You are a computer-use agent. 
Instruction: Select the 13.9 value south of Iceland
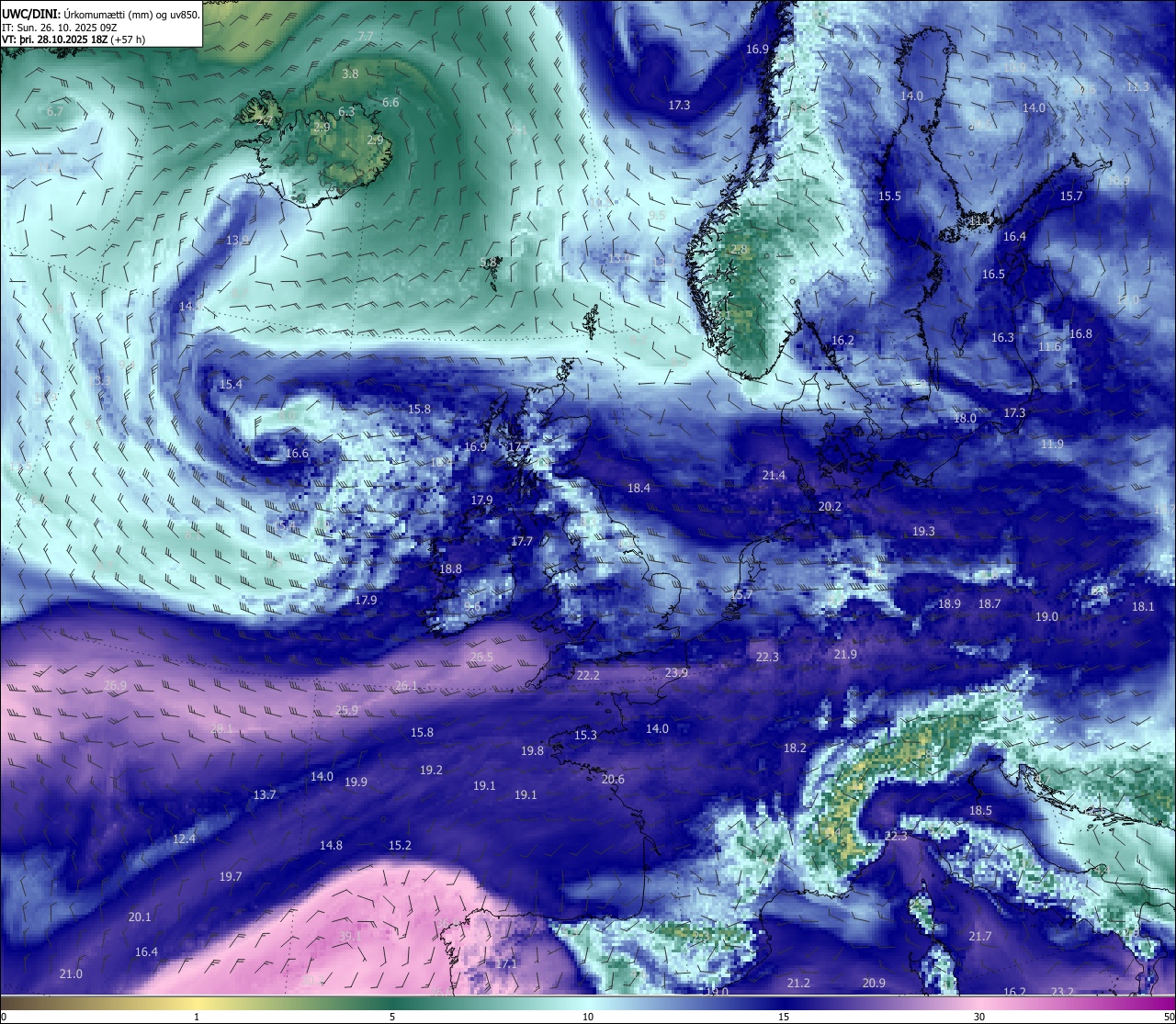237,240
